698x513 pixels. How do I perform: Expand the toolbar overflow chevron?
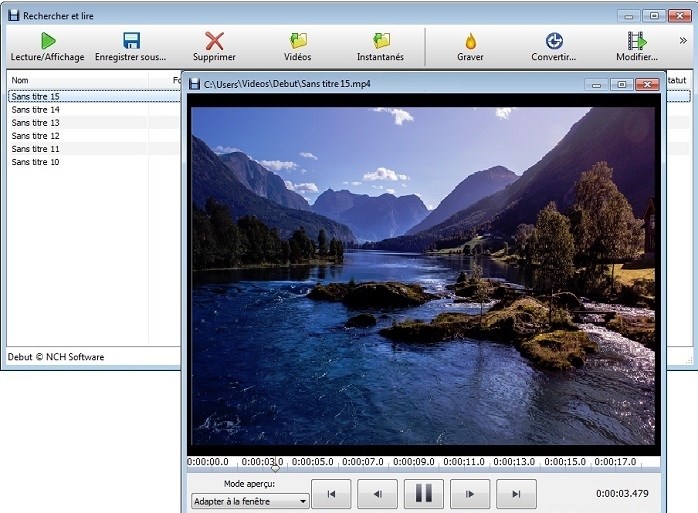tap(683, 41)
